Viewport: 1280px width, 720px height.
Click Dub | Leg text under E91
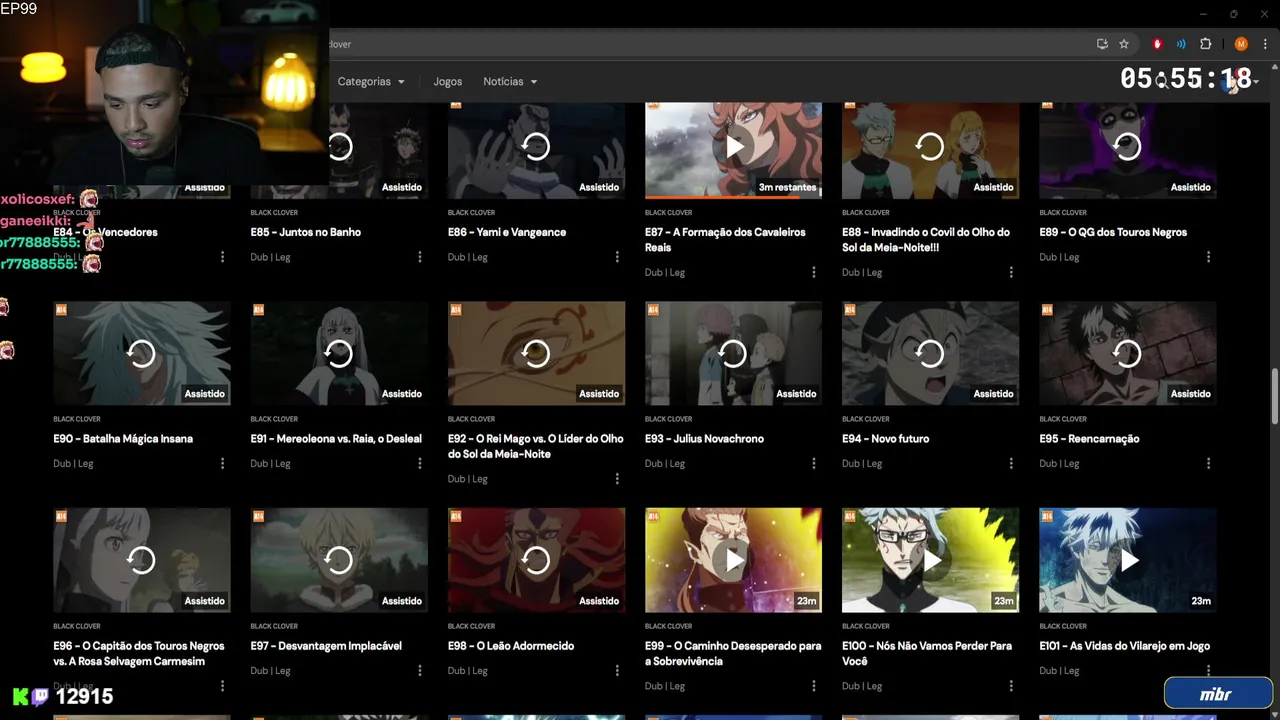(270, 463)
